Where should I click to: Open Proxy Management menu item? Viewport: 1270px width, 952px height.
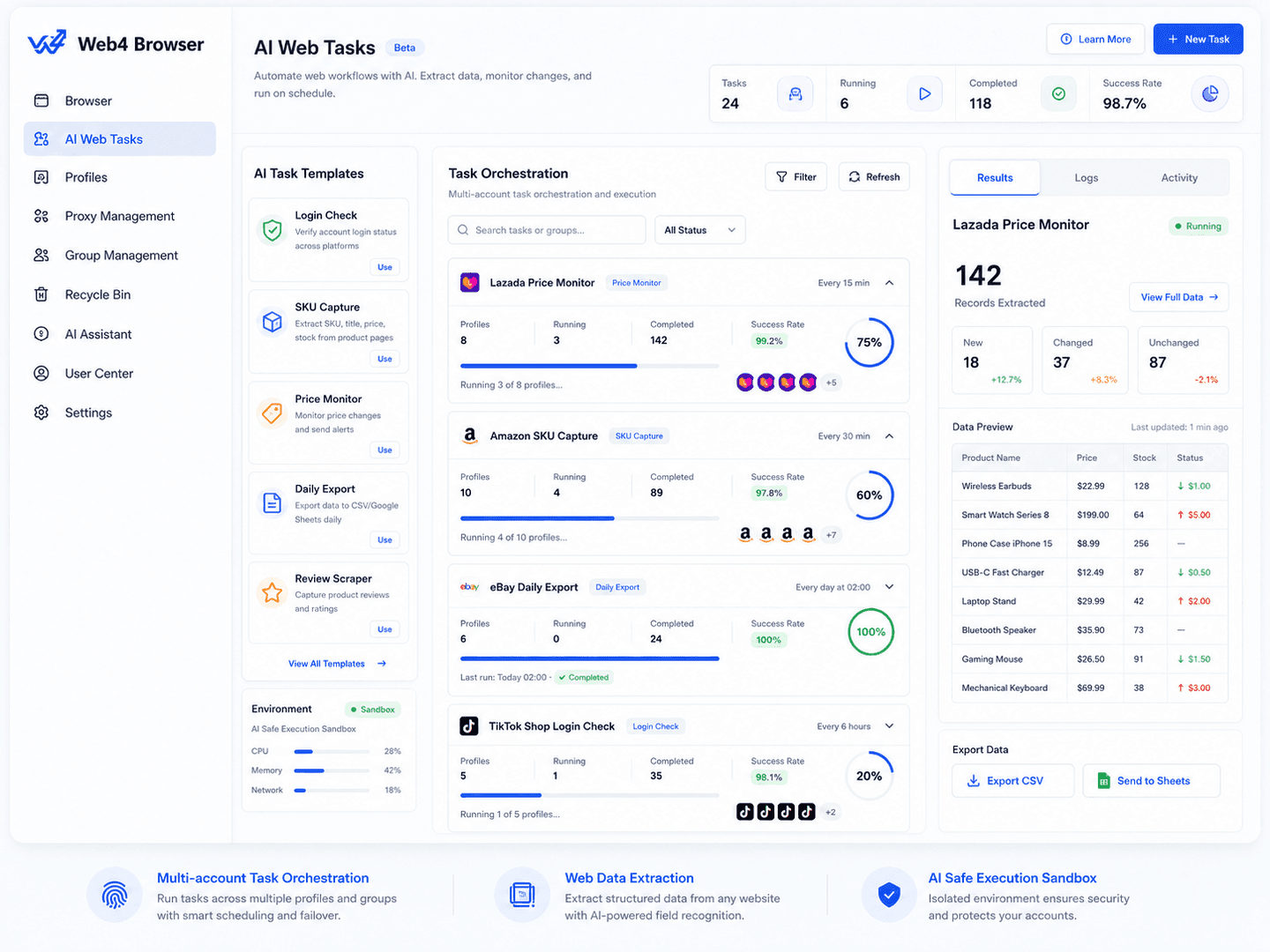pos(120,216)
